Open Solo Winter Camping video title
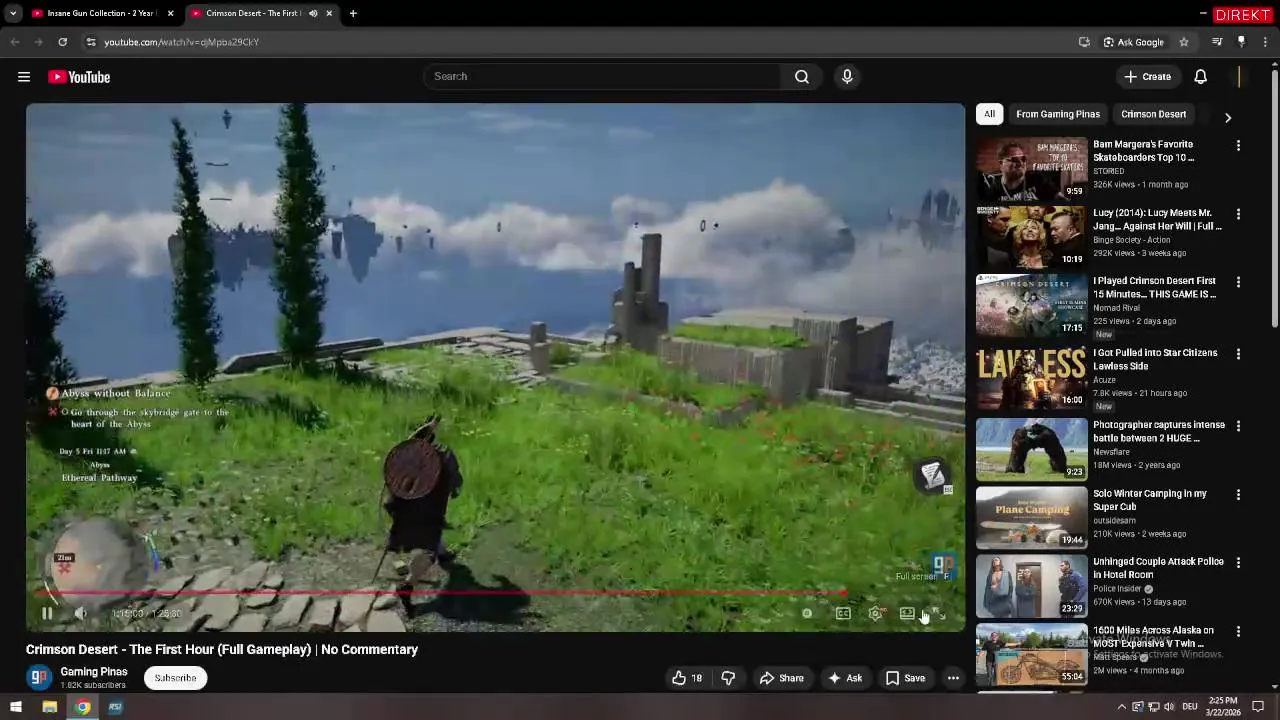 point(1150,500)
